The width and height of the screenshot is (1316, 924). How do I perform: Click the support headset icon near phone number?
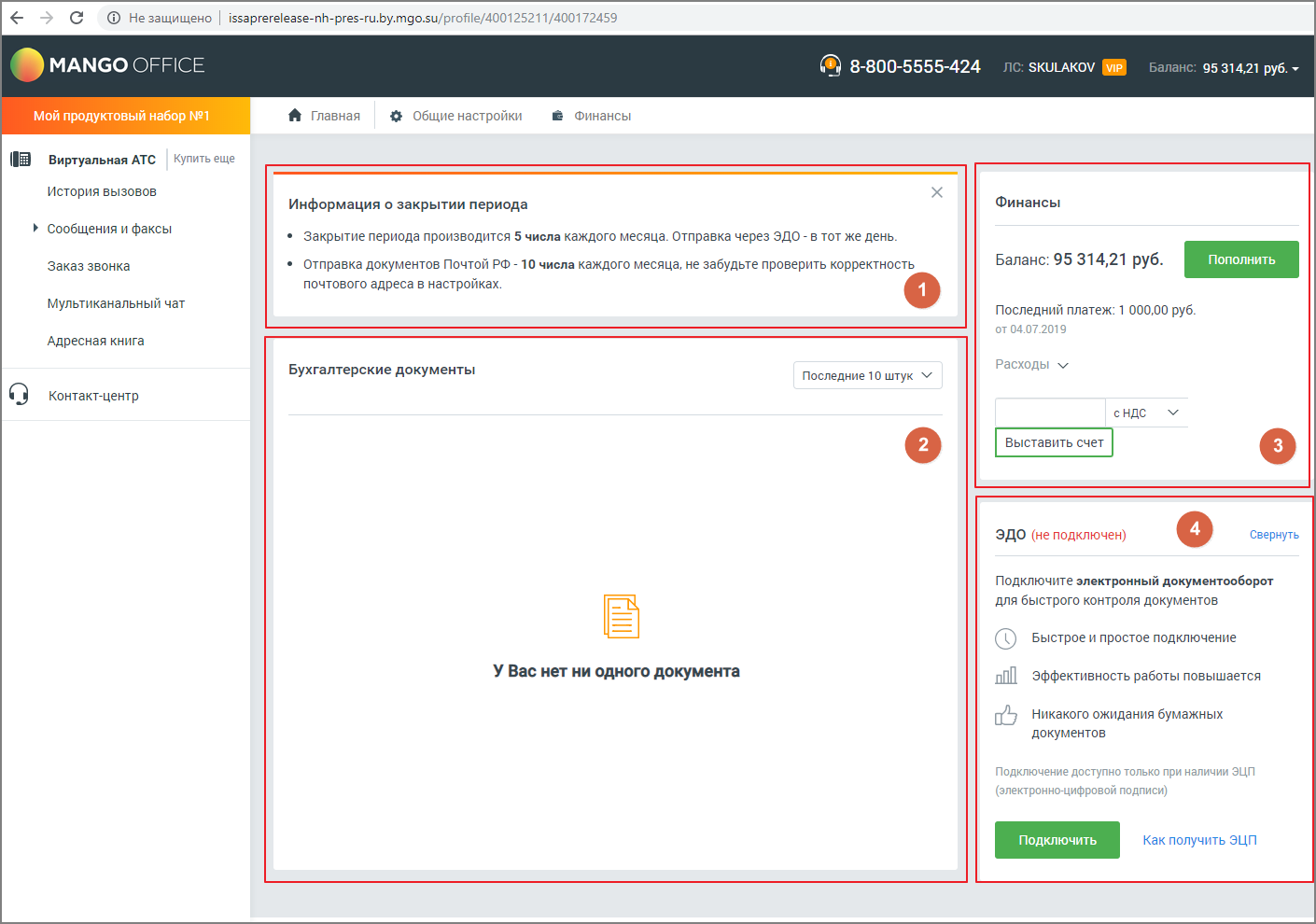click(830, 65)
